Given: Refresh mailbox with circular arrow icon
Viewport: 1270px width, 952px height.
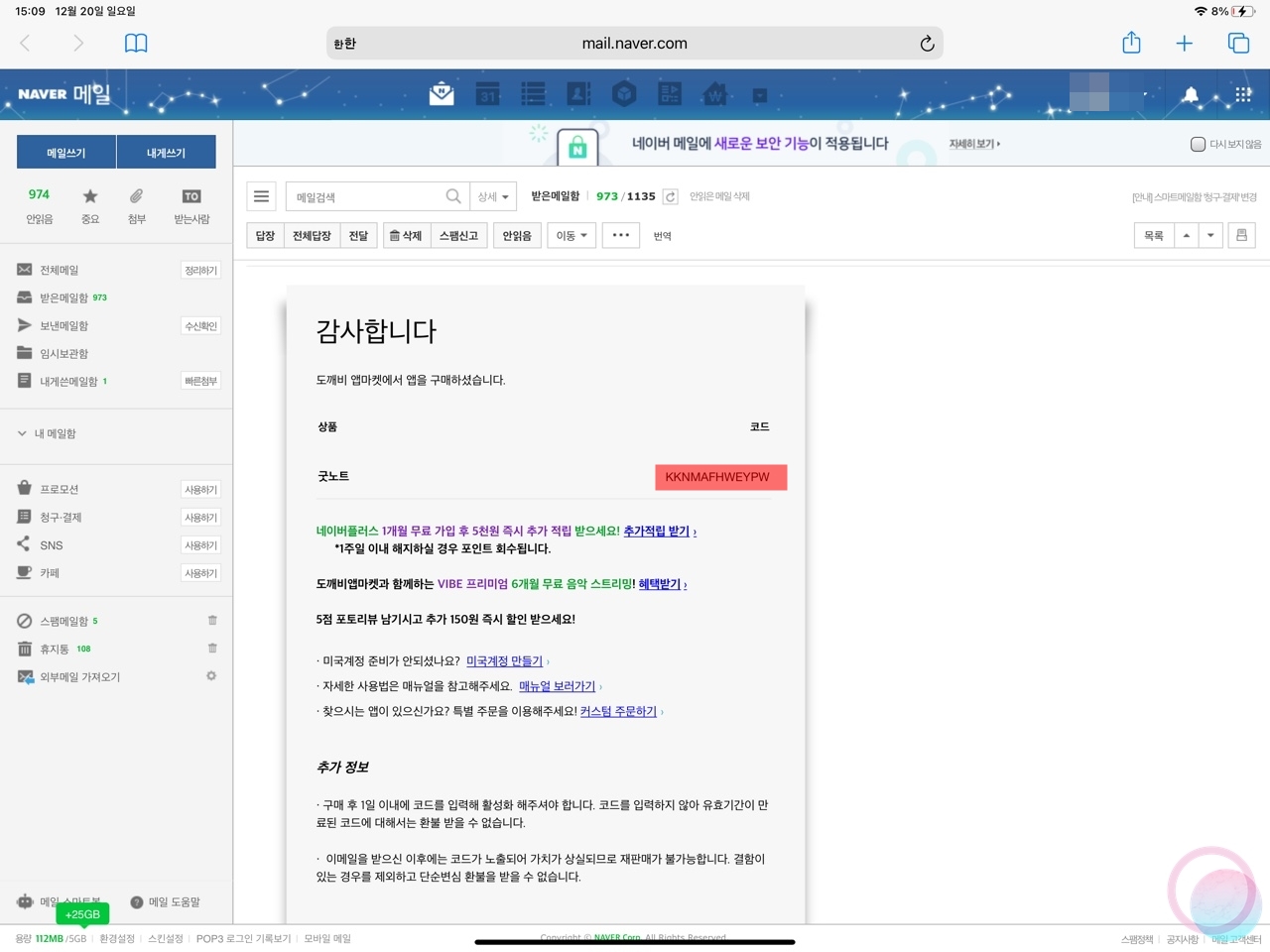Looking at the screenshot, I should [671, 196].
